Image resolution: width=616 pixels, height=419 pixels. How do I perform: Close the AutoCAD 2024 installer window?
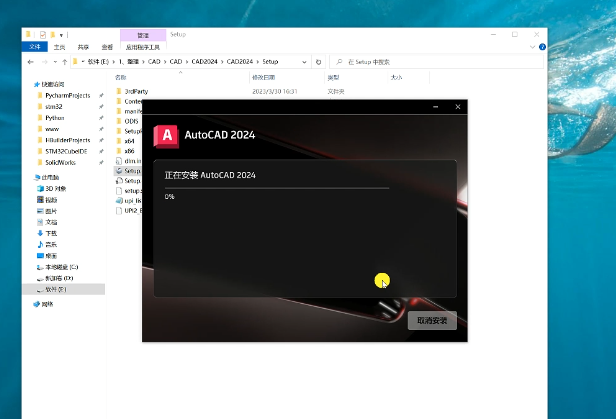[458, 107]
